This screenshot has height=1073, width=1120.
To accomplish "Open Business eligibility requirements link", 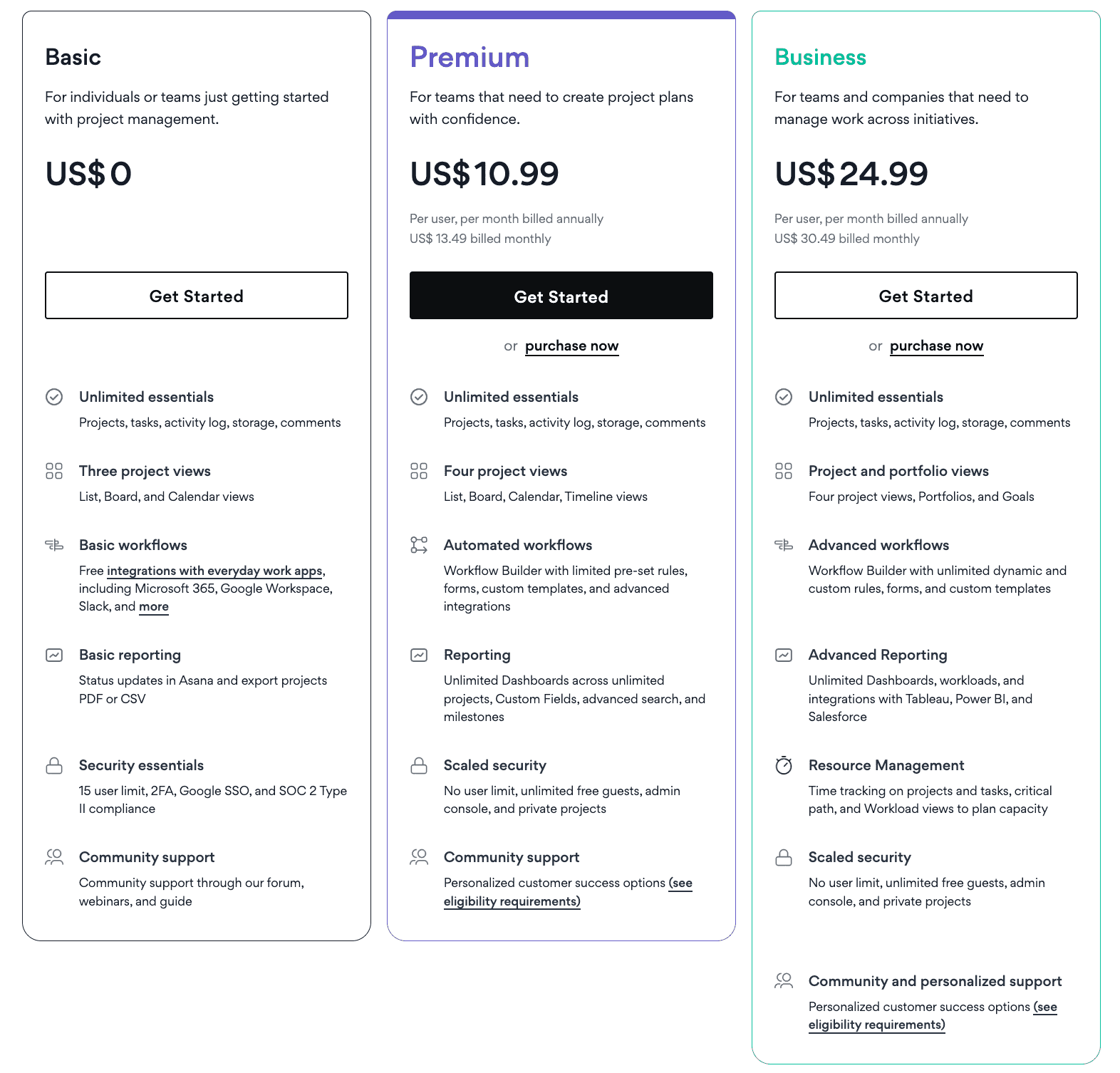I will (933, 1016).
